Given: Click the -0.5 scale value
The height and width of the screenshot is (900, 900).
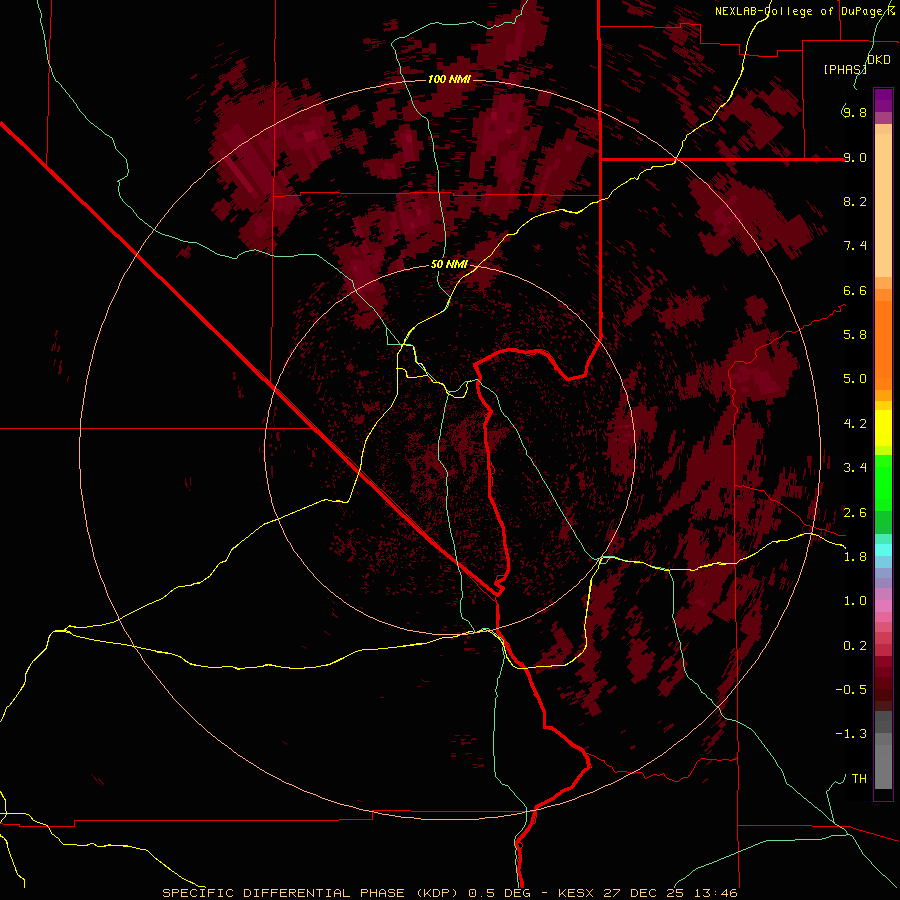Looking at the screenshot, I should point(851,690).
